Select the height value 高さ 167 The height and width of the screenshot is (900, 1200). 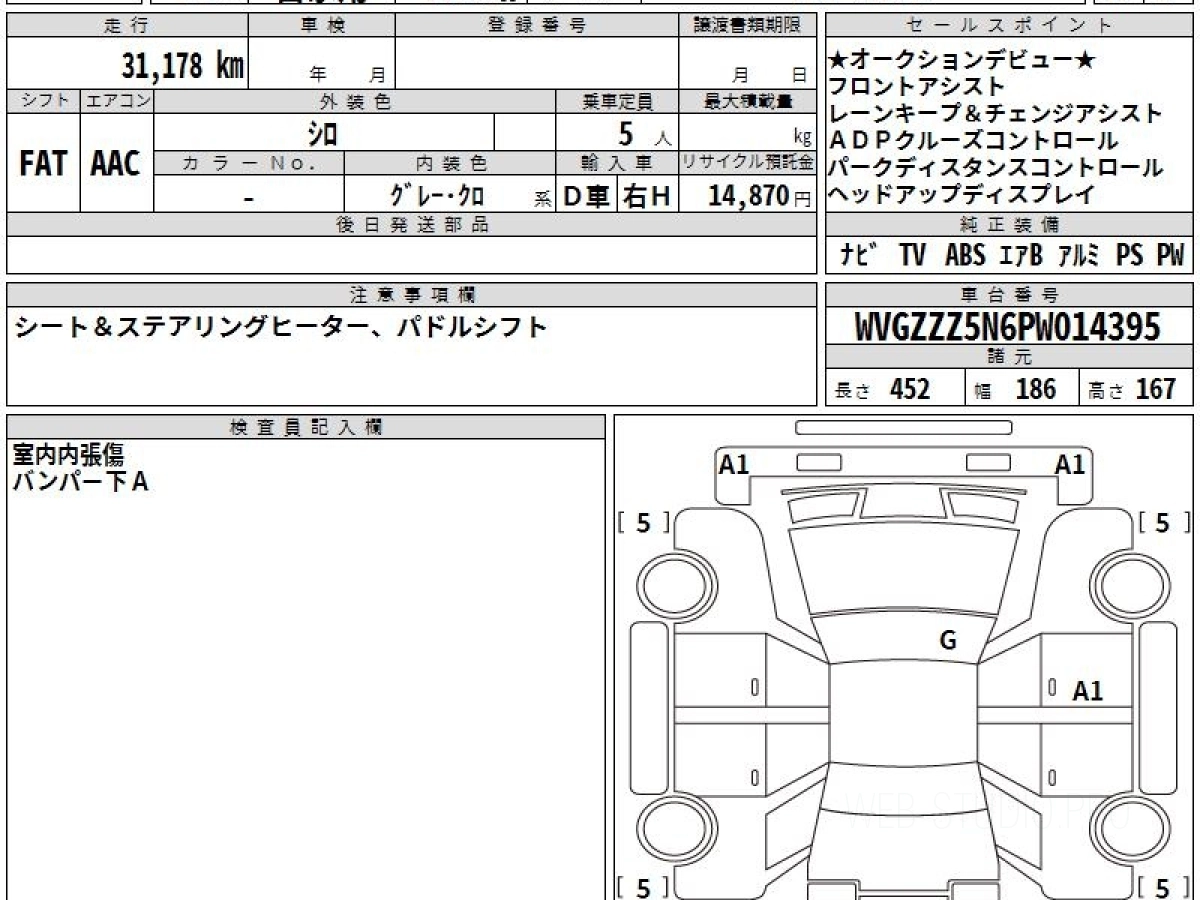[x=1134, y=389]
